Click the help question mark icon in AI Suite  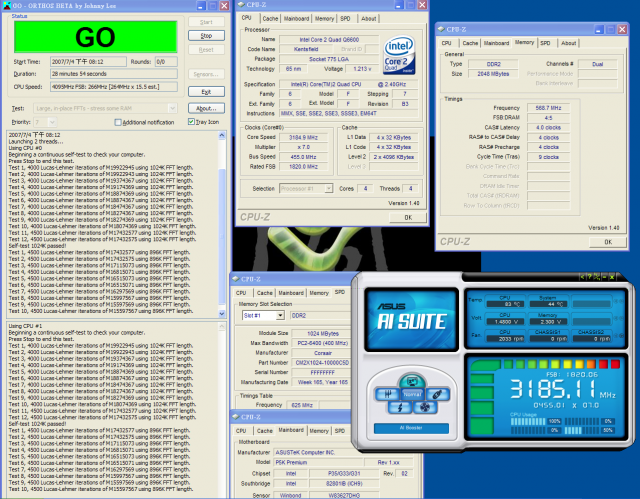pos(589,277)
